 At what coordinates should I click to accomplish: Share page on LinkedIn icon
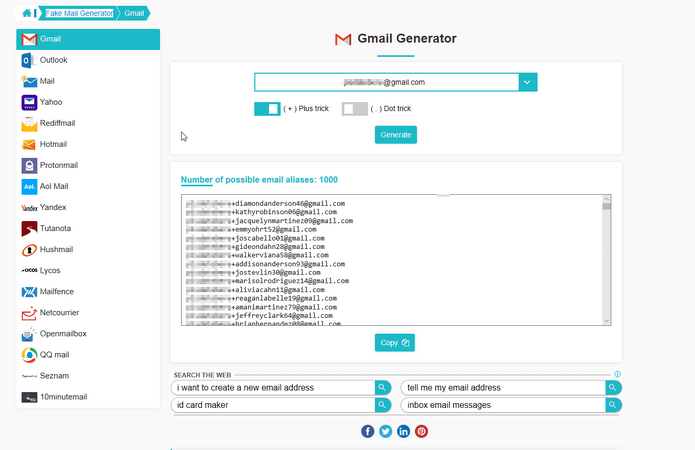pos(404,431)
